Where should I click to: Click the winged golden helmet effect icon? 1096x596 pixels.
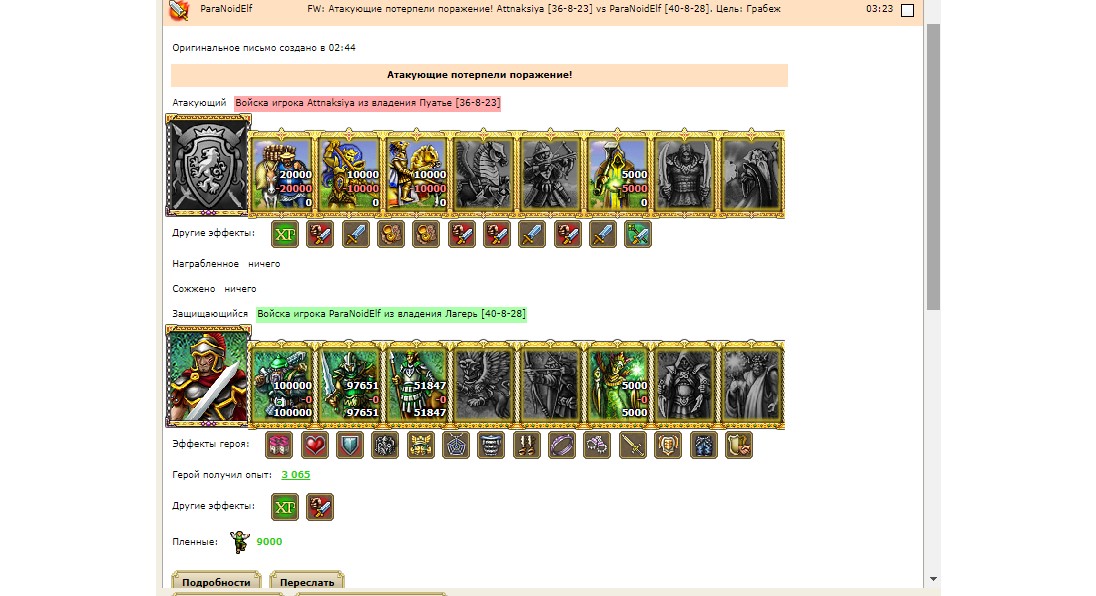[x=421, y=445]
